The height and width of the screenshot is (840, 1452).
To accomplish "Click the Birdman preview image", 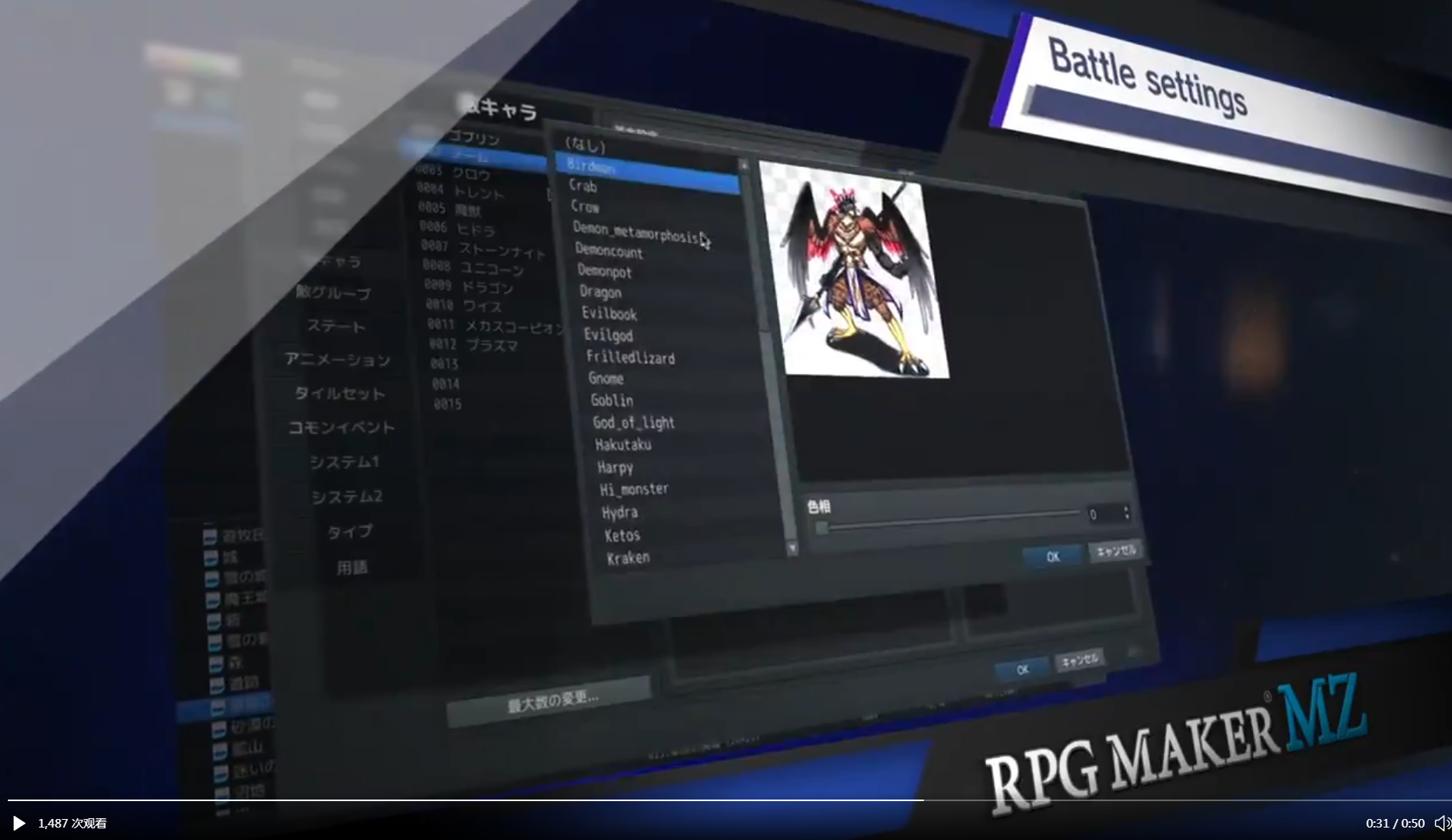I will click(853, 271).
